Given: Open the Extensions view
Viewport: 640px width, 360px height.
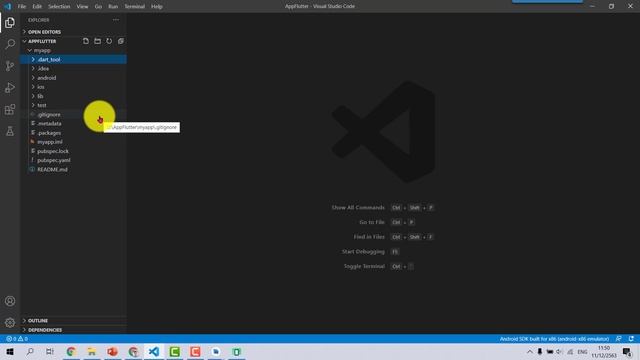Looking at the screenshot, I should [10, 109].
